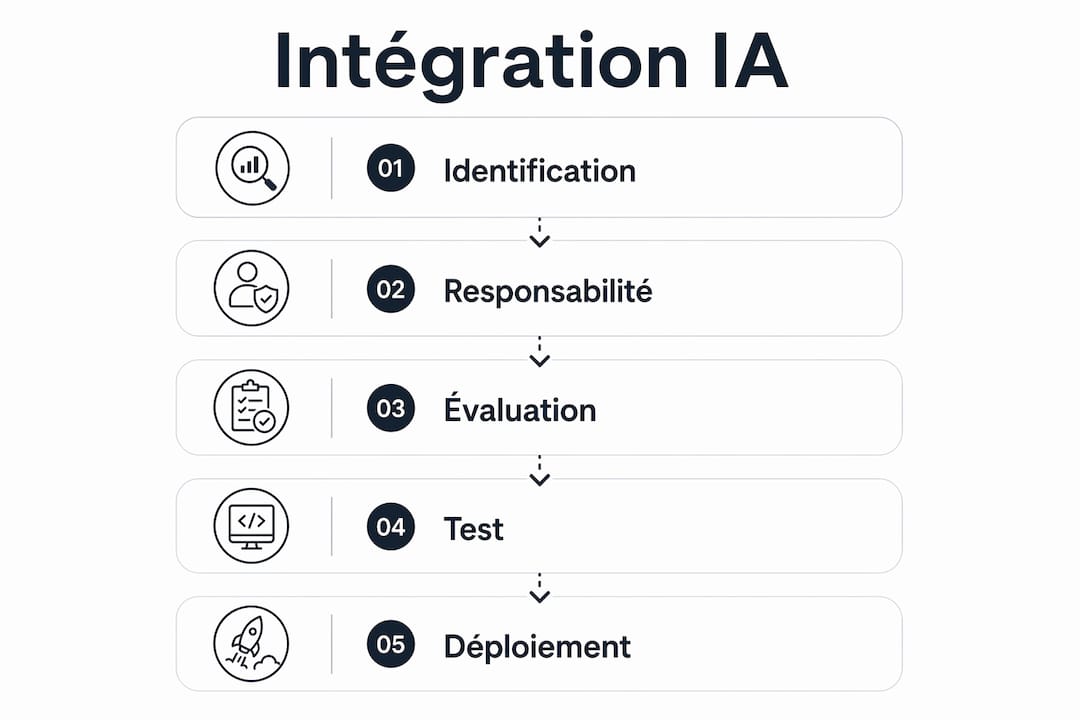Open the Identification step label

539,171
